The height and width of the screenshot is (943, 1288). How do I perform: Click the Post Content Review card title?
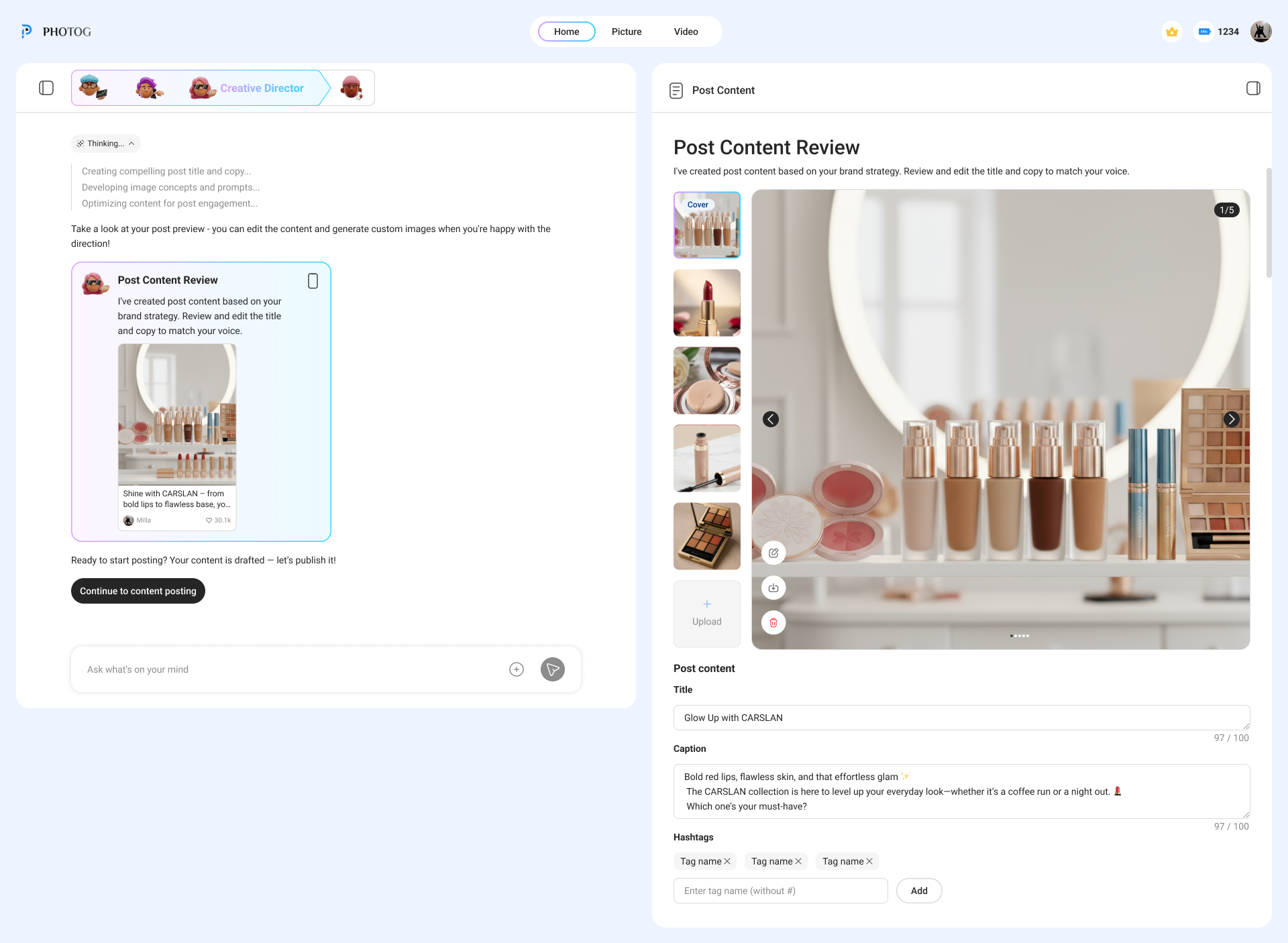point(168,280)
